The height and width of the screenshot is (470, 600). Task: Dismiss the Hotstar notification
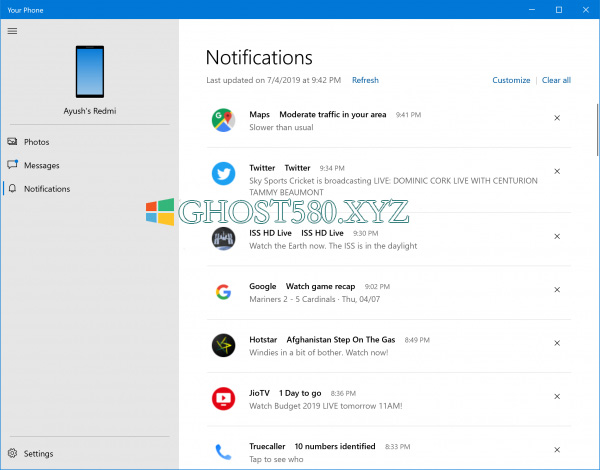pyautogui.click(x=557, y=343)
